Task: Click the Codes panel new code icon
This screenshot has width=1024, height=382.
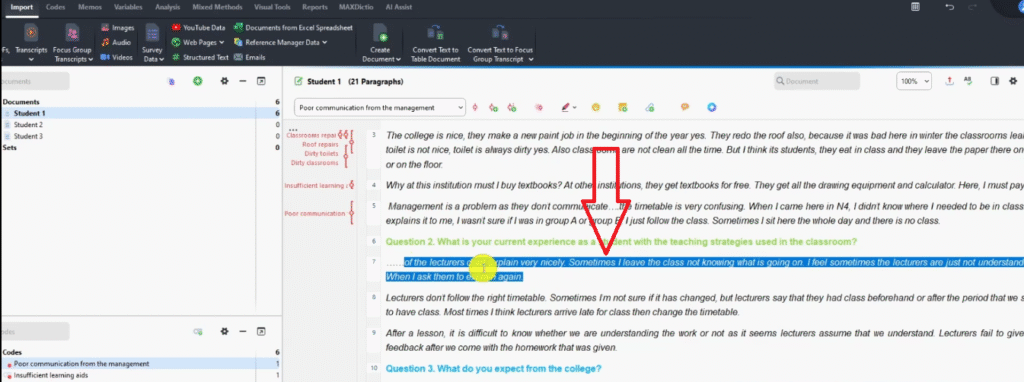Action: point(198,332)
